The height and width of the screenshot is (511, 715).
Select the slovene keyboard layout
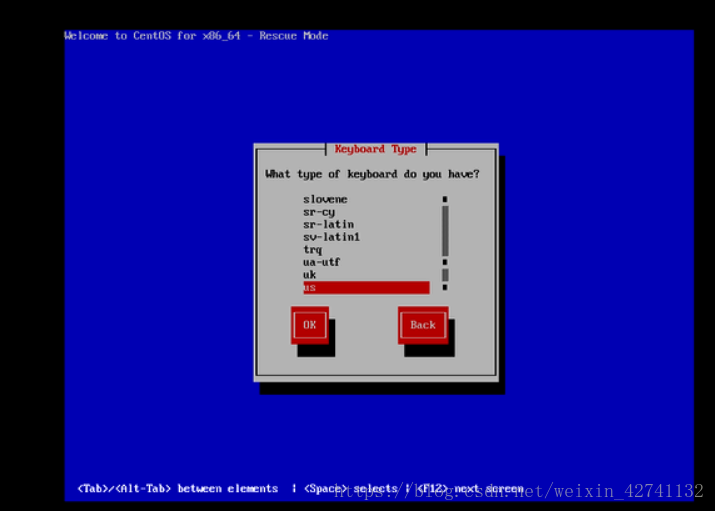[325, 199]
